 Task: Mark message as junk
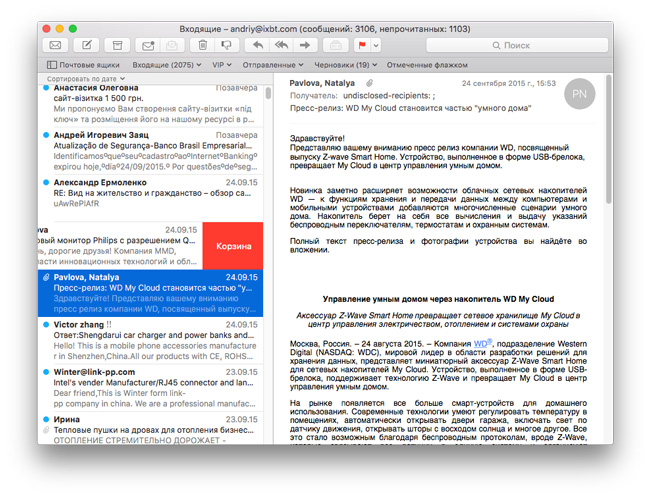pos(227,45)
